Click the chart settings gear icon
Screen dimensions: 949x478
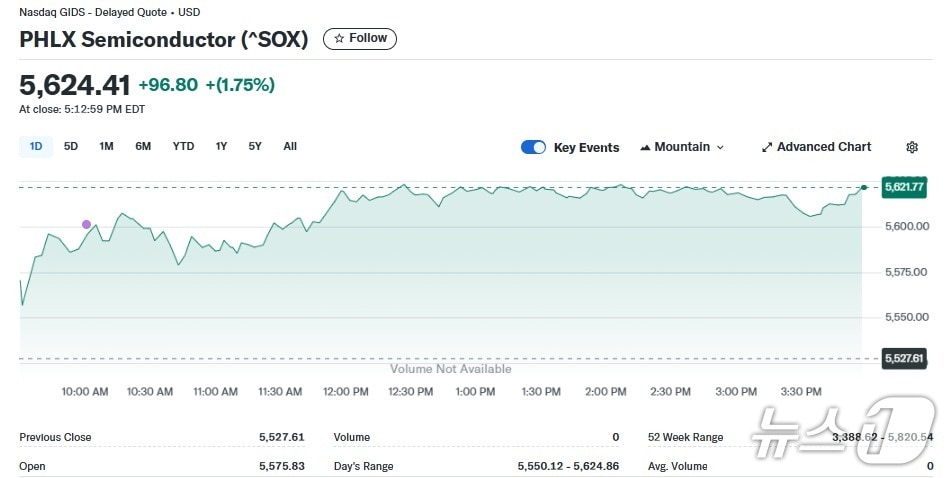(x=911, y=147)
